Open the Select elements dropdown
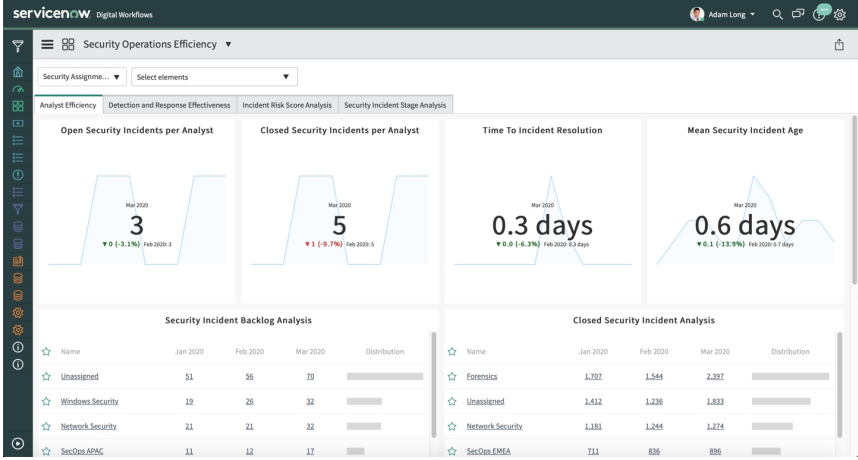858x460 pixels. click(x=213, y=76)
